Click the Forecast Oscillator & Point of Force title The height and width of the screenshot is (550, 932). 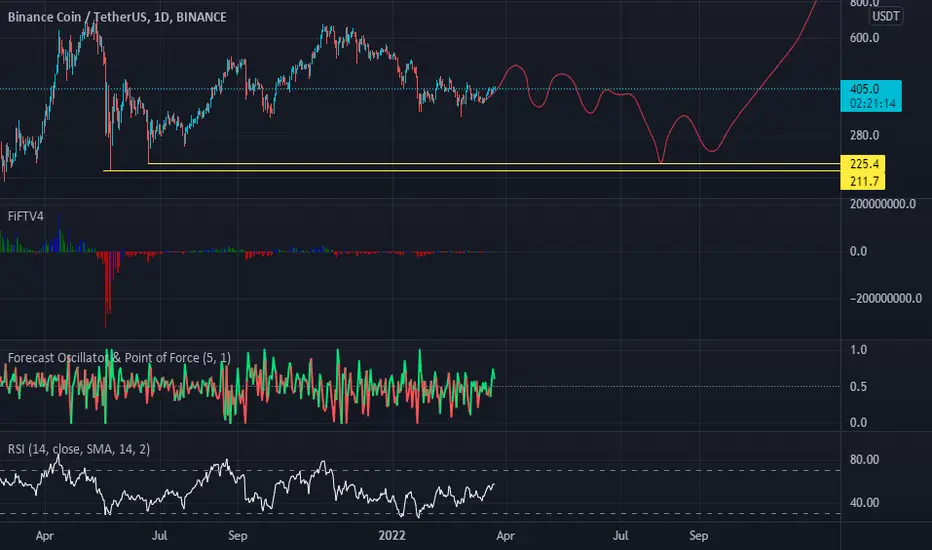coord(119,357)
